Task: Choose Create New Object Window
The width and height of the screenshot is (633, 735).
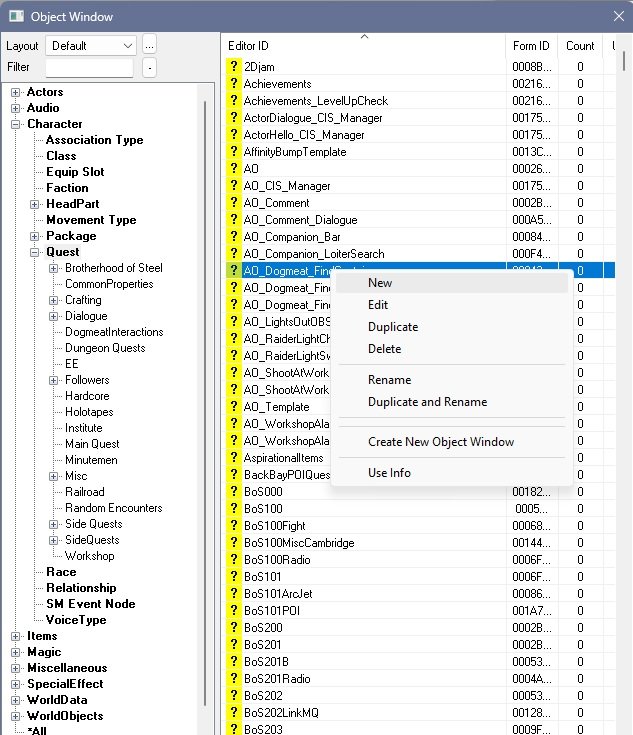Action: (452, 442)
